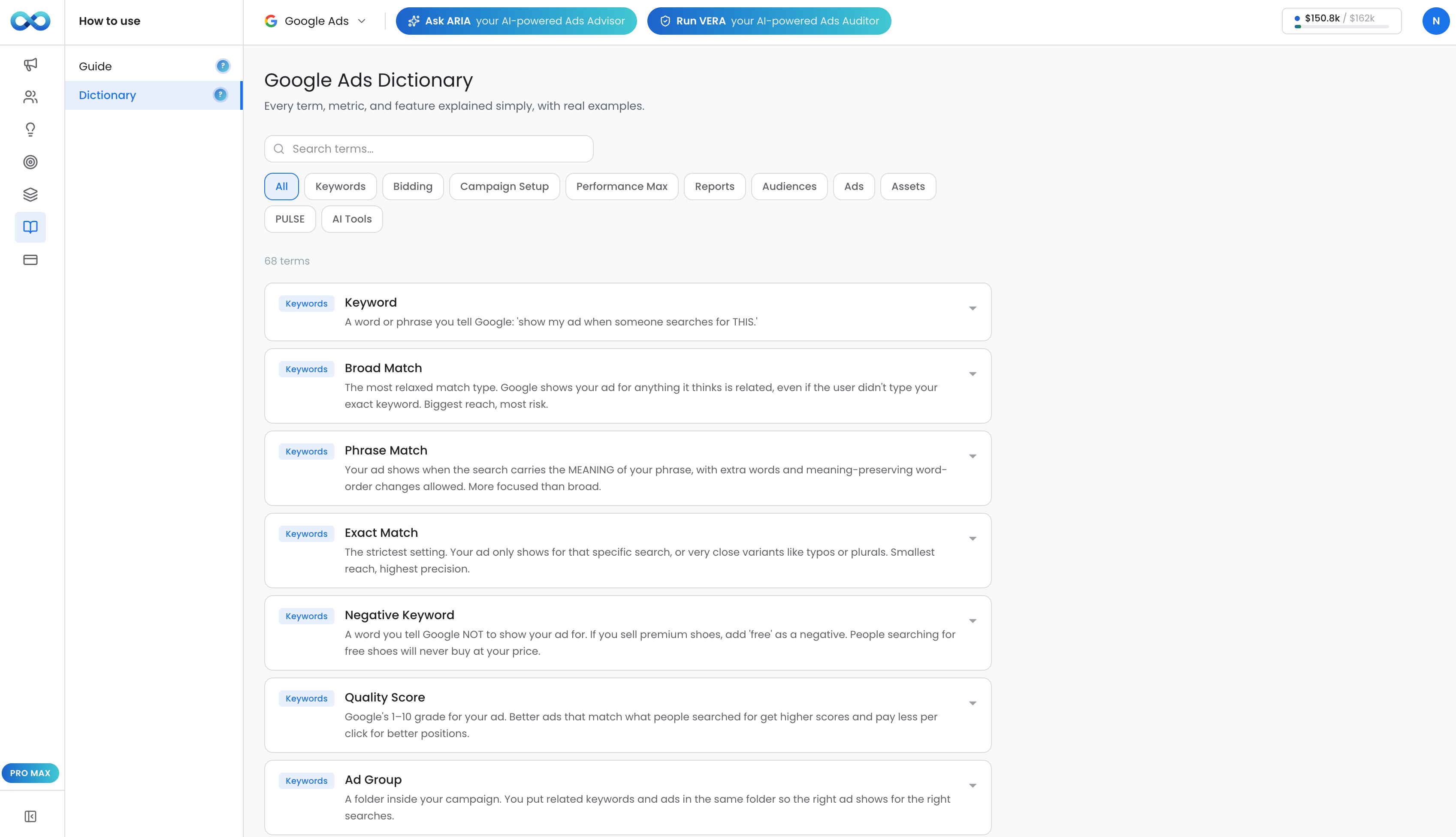The image size is (1456, 837).
Task: Click Ask ARIA Ads Advisor button
Action: click(x=516, y=21)
